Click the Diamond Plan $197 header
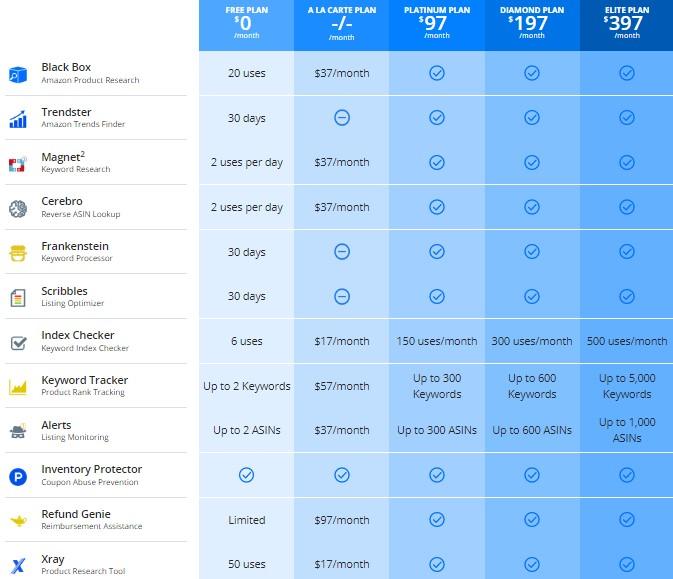 click(x=532, y=24)
